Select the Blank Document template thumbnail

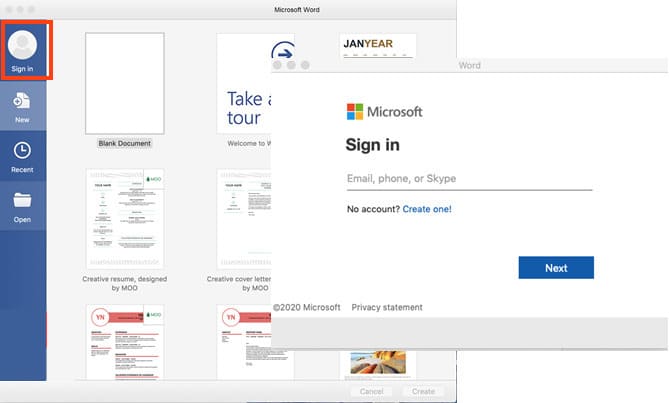tap(124, 83)
